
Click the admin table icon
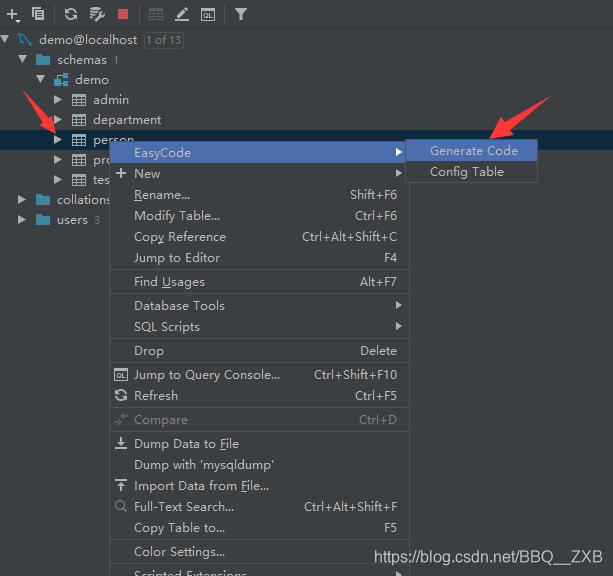click(x=79, y=100)
